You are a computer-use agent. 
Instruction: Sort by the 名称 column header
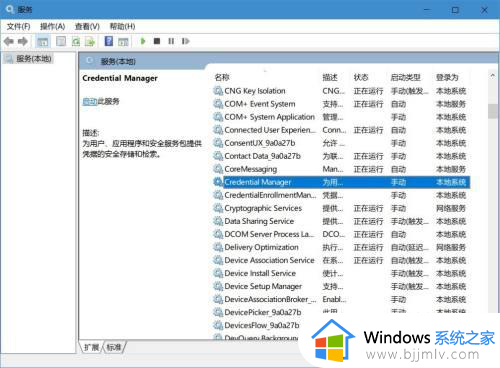(x=222, y=77)
